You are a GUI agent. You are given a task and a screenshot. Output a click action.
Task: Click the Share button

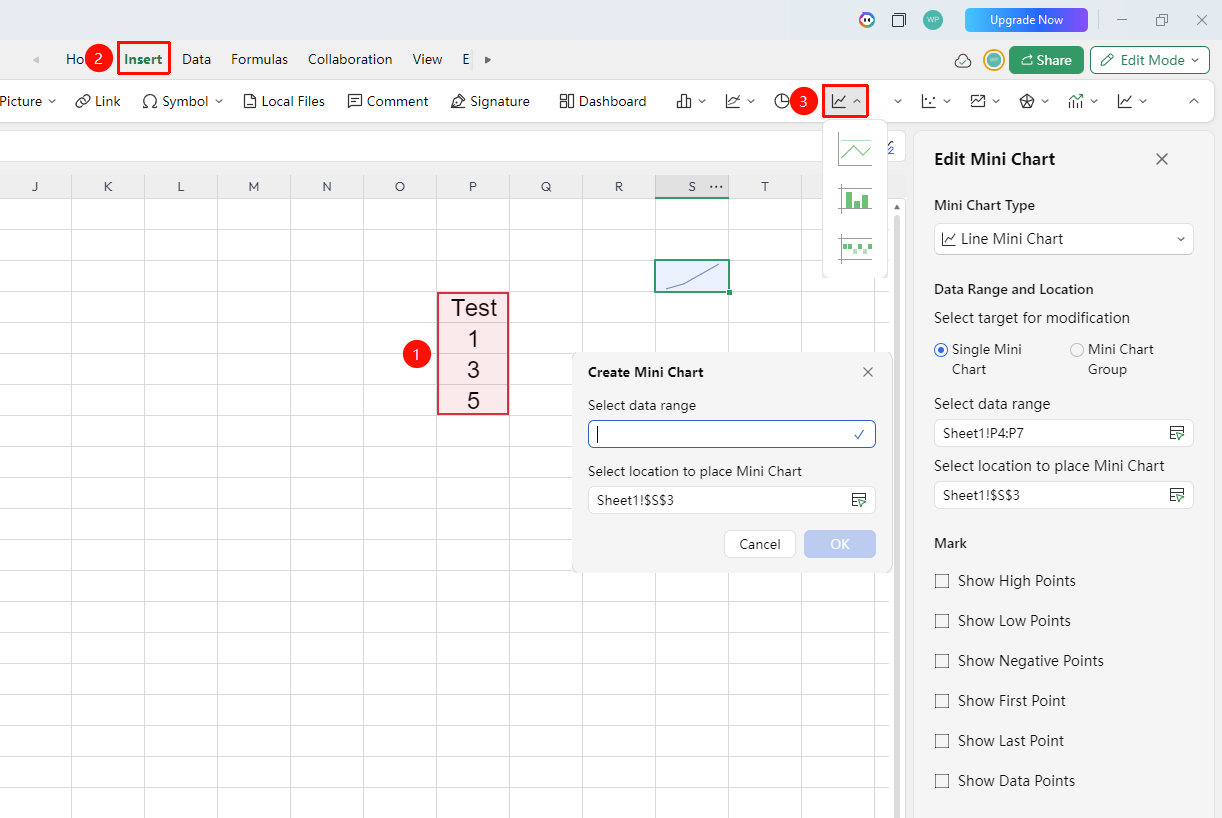tap(1046, 60)
